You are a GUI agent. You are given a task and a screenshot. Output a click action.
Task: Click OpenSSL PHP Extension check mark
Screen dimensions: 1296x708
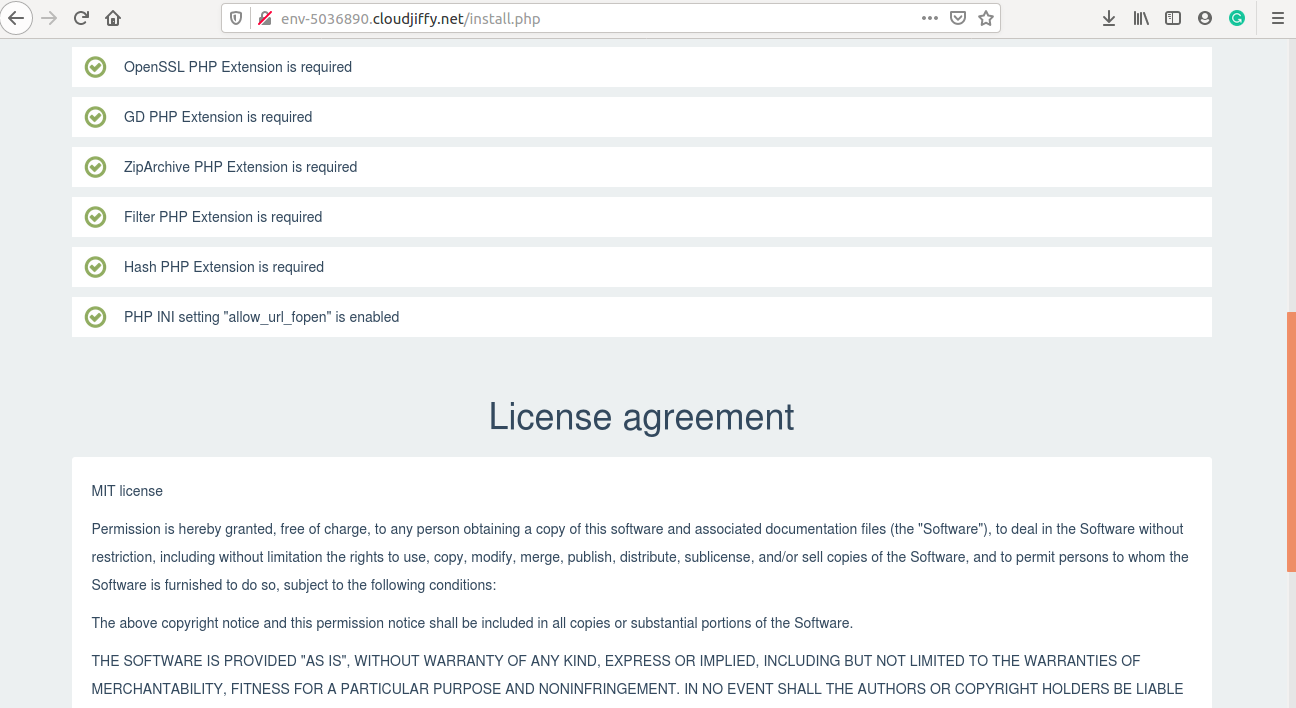point(95,67)
